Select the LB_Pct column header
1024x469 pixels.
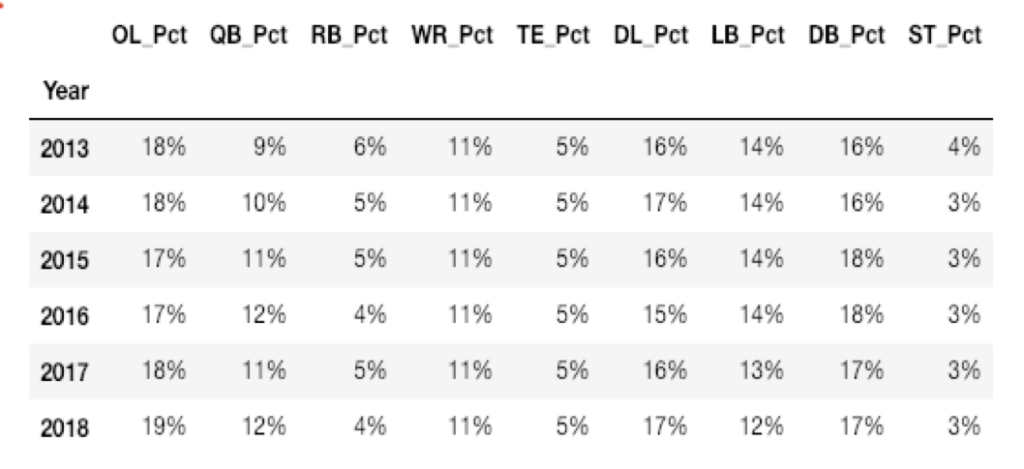pos(748,36)
